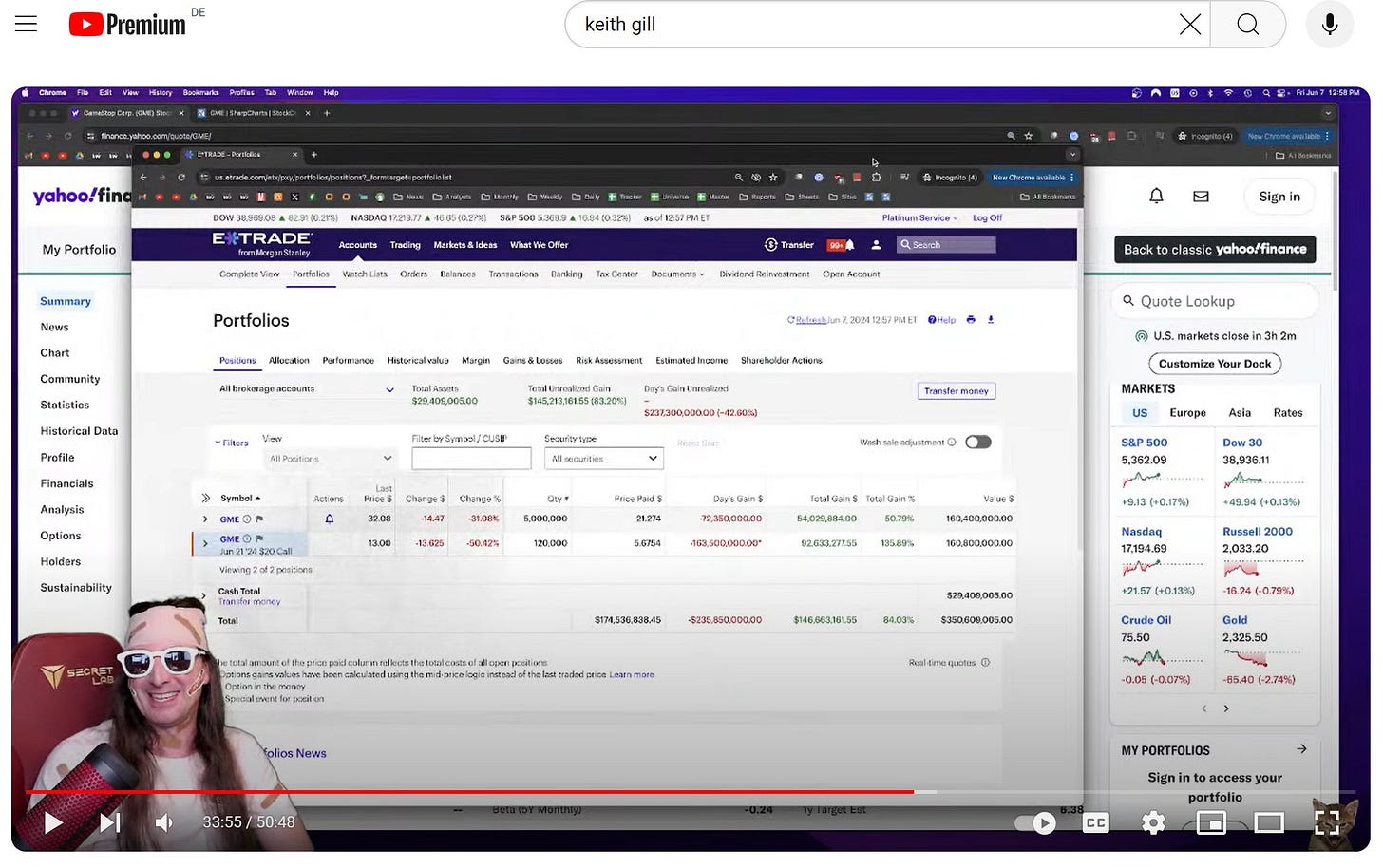Click the Customize Your Dock button
Screen dimensions: 1383x868
[x=1214, y=364]
